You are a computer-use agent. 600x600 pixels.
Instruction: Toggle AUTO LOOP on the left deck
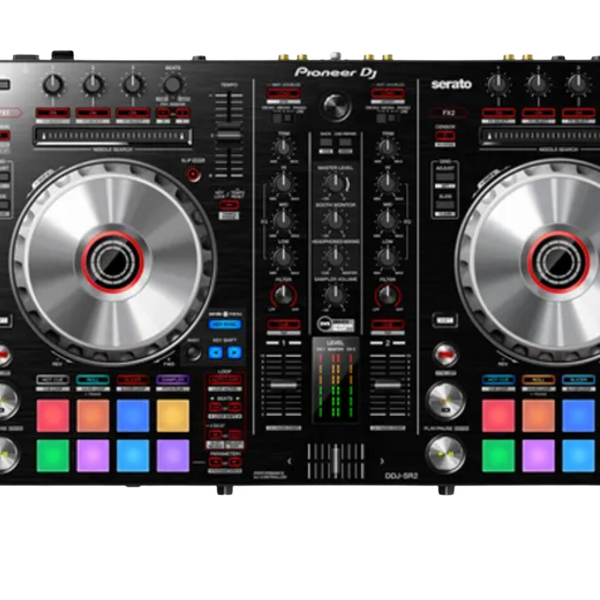(x=225, y=380)
